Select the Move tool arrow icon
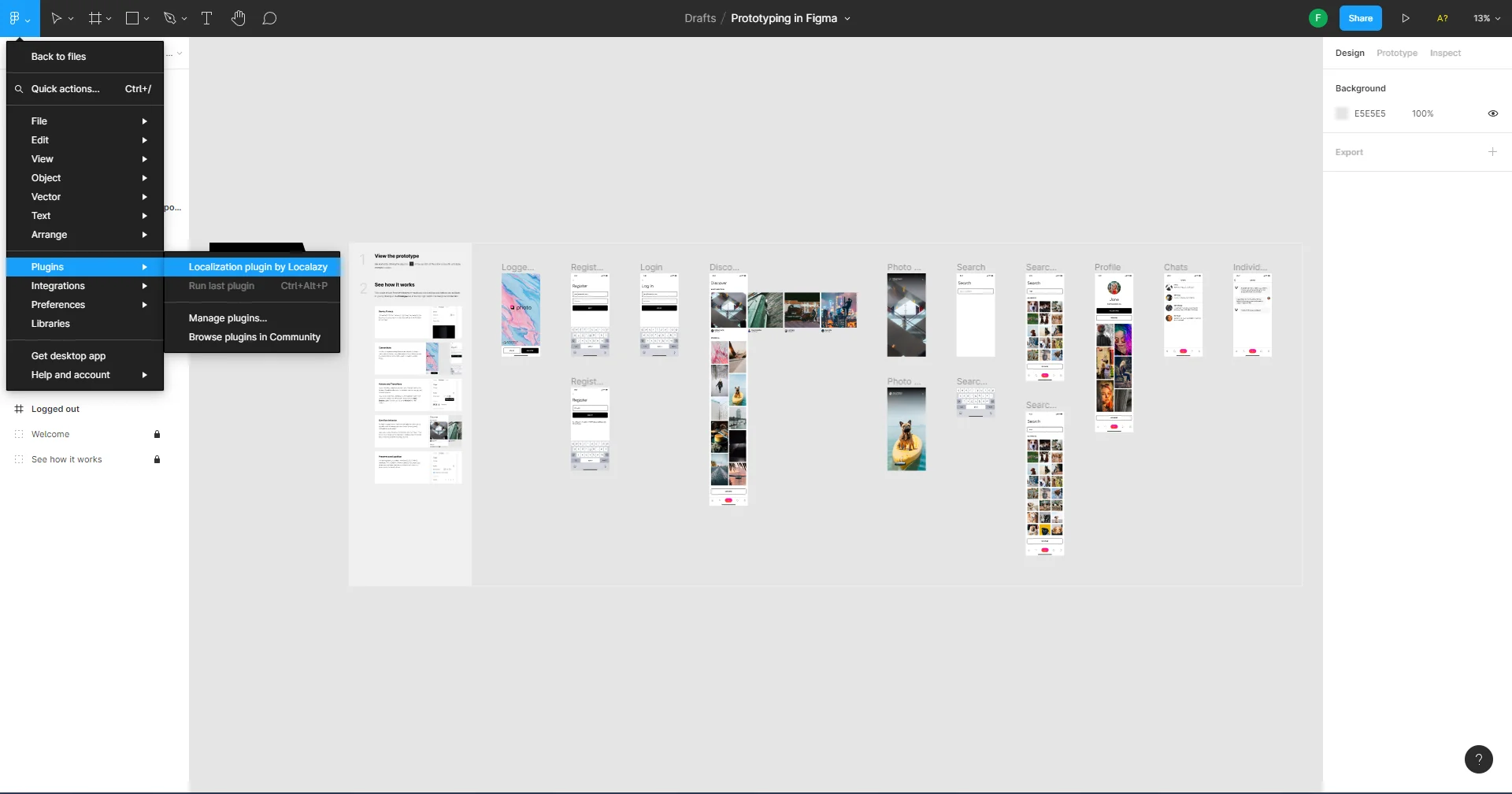The width and height of the screenshot is (1512, 794). pyautogui.click(x=56, y=18)
